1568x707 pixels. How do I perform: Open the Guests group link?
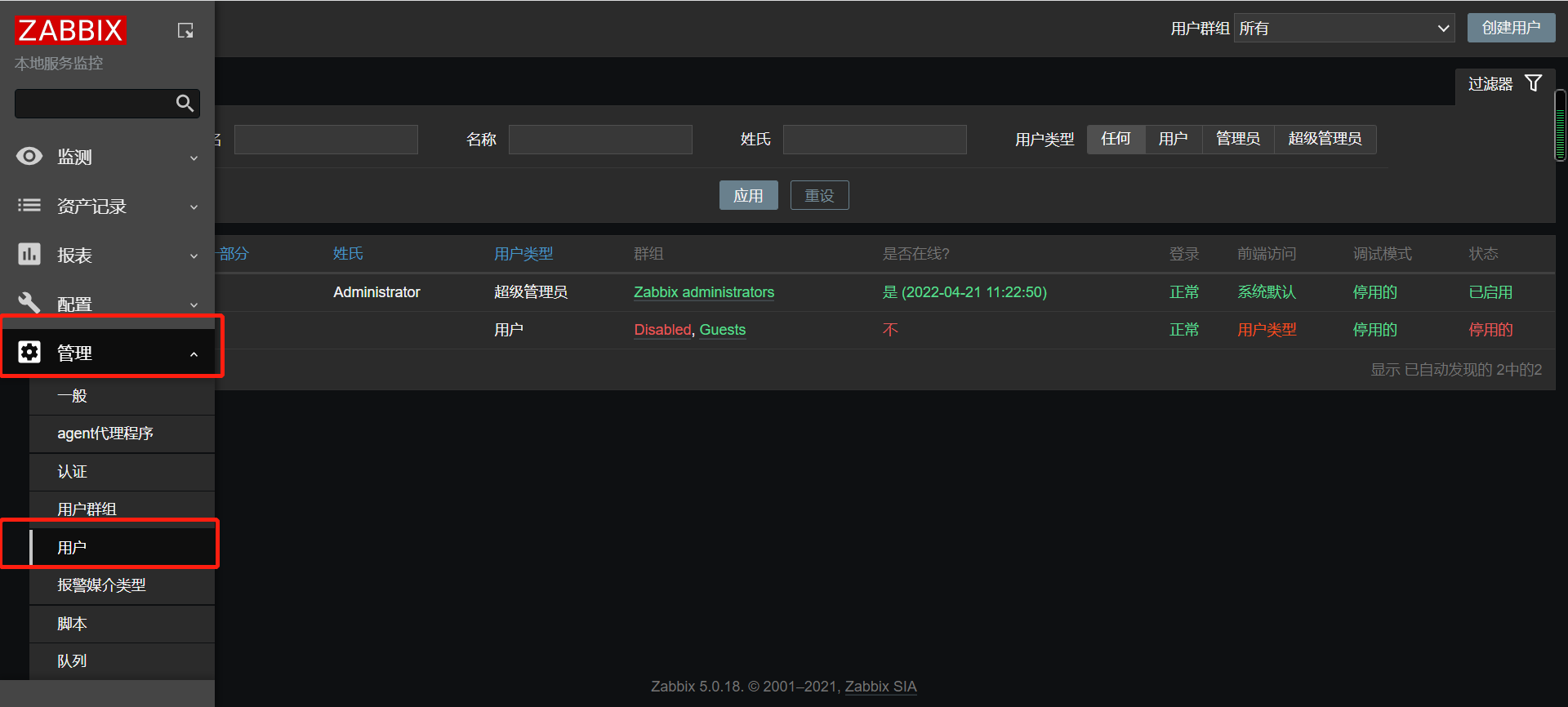pos(723,330)
